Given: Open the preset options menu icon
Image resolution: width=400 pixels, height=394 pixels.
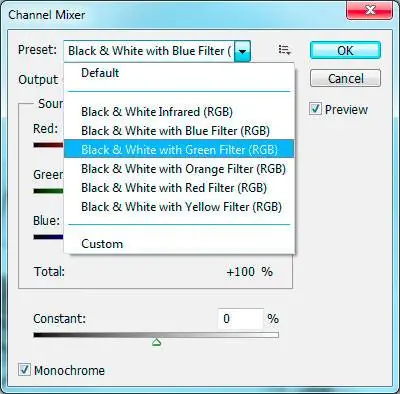Looking at the screenshot, I should [284, 50].
